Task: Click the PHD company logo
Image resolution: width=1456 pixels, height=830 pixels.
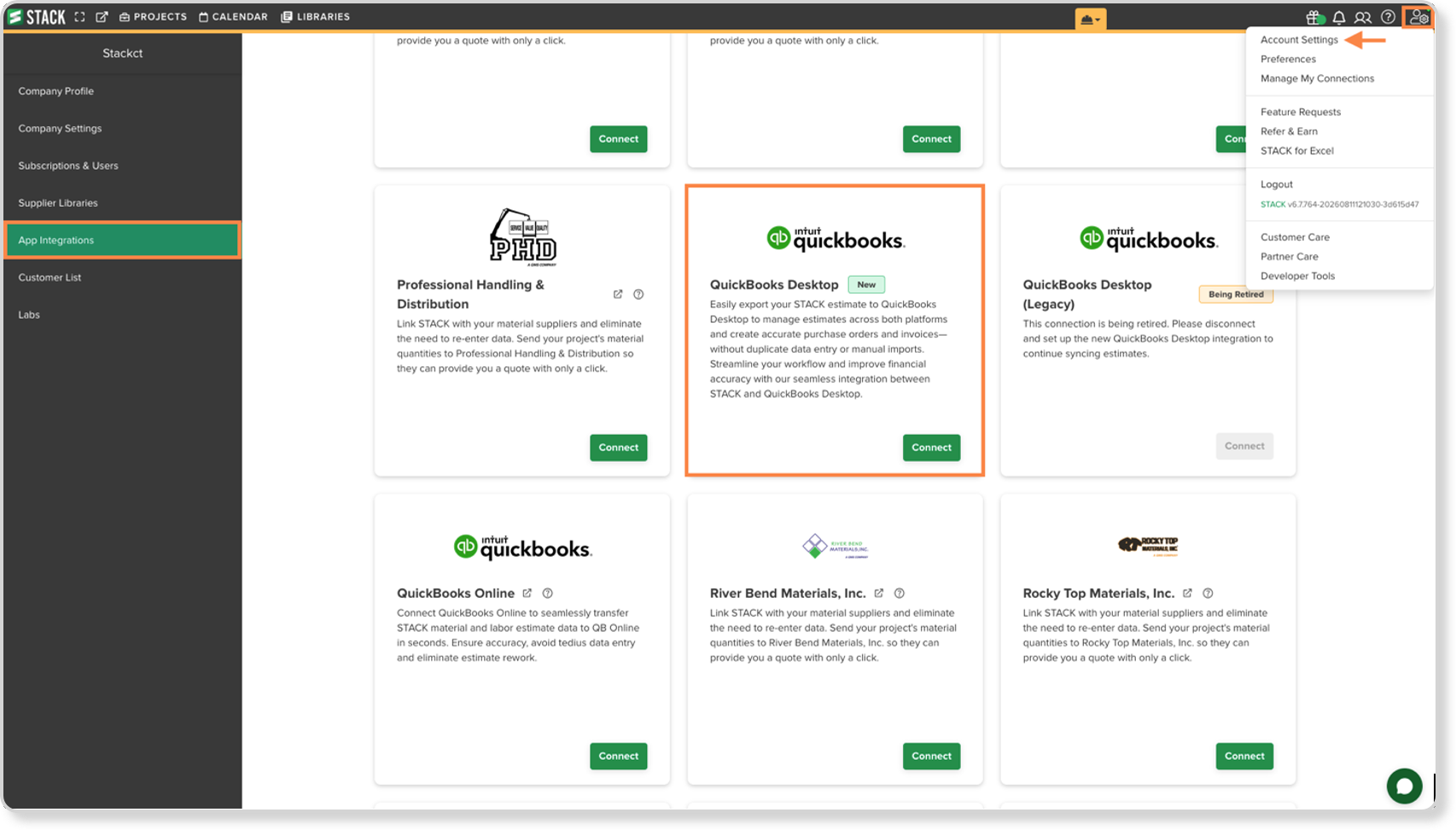Action: click(522, 237)
